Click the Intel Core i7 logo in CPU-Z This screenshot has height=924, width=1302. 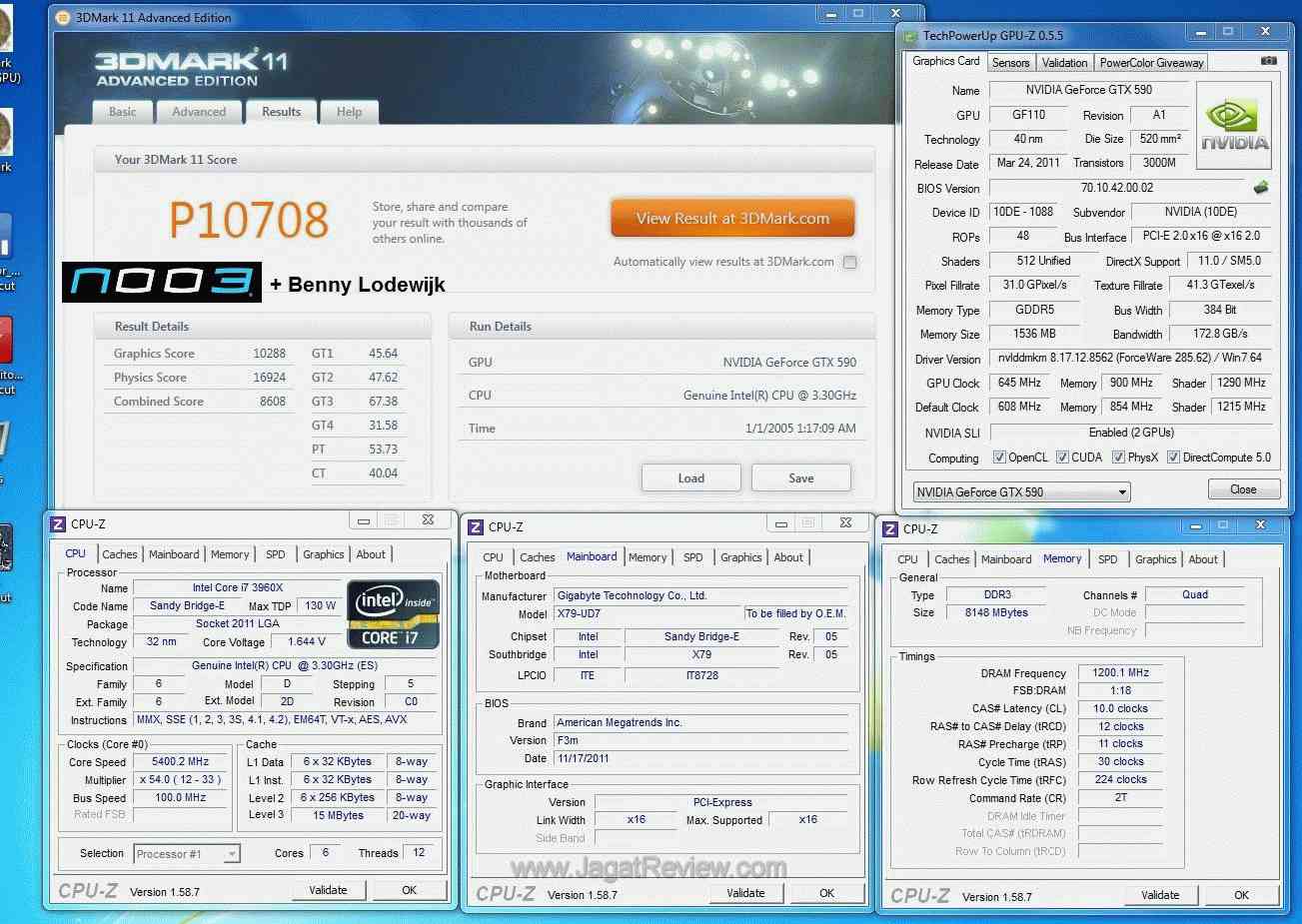click(x=394, y=614)
